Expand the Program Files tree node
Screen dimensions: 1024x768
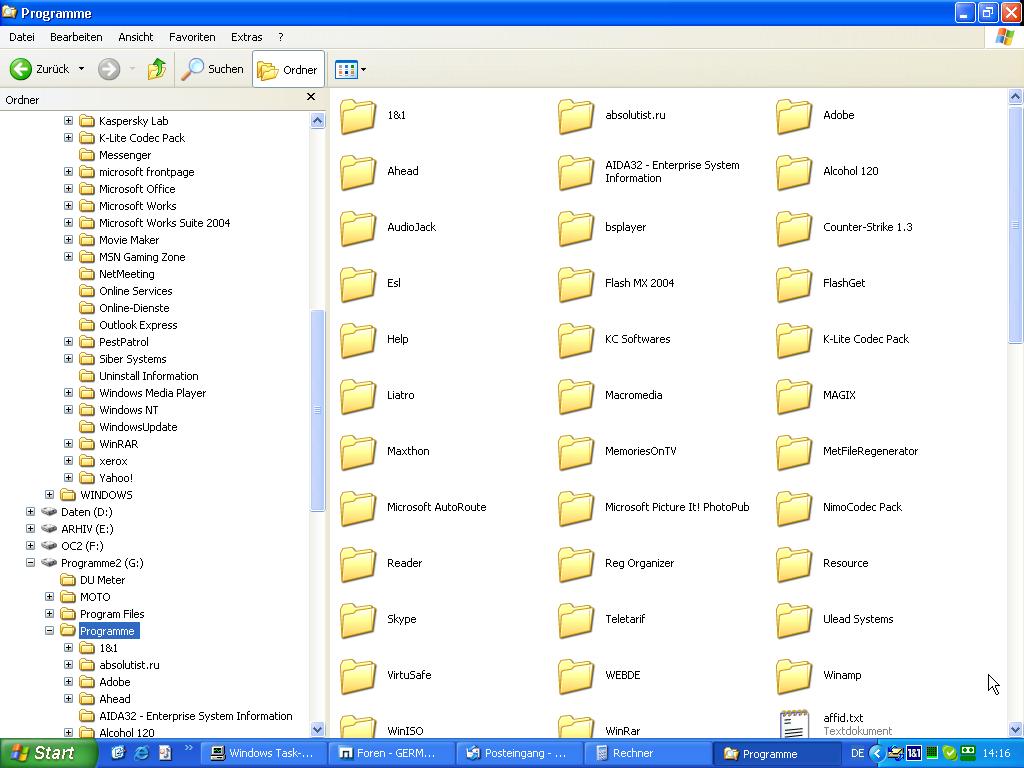coord(50,613)
